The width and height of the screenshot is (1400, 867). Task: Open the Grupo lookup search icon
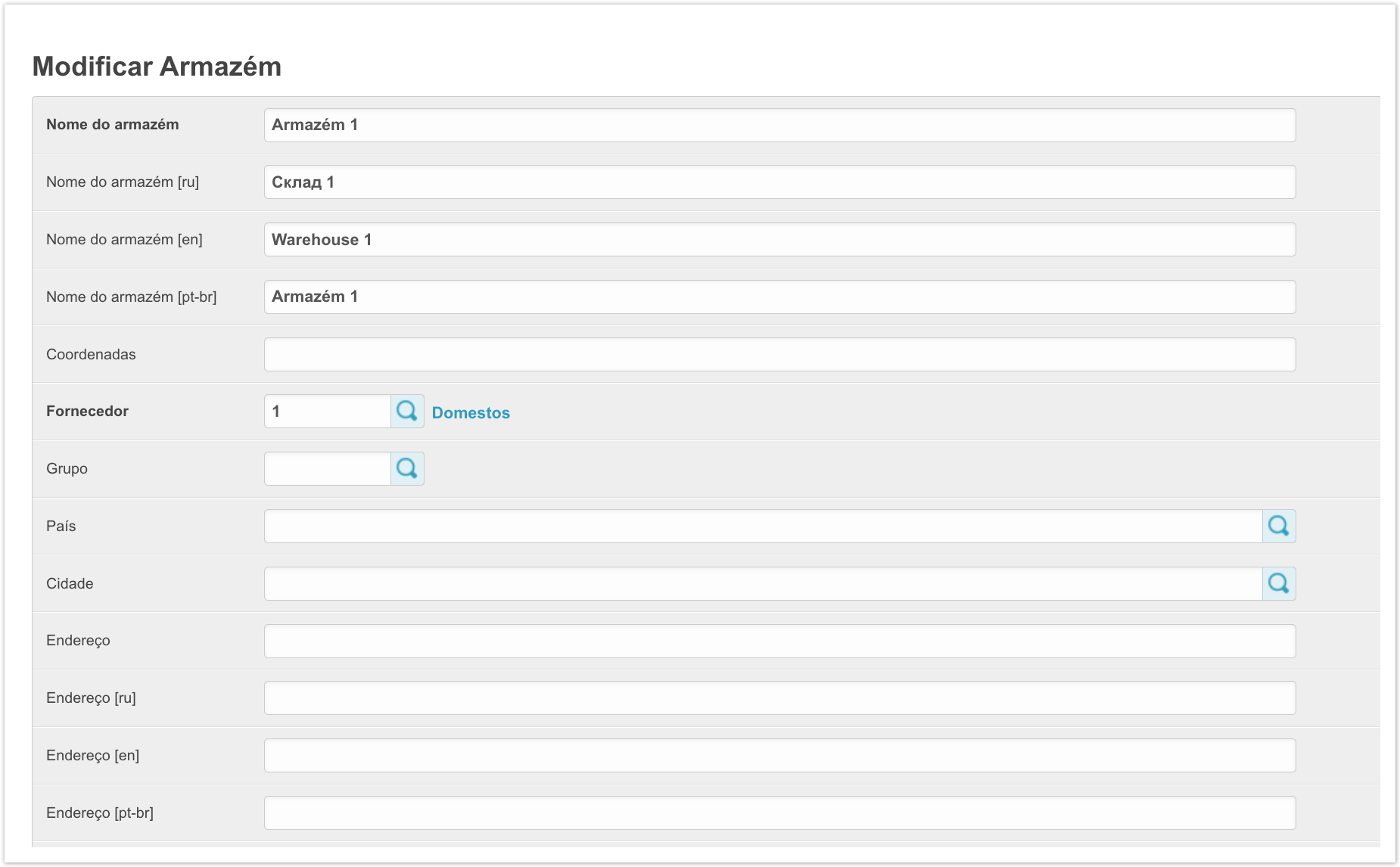[407, 469]
